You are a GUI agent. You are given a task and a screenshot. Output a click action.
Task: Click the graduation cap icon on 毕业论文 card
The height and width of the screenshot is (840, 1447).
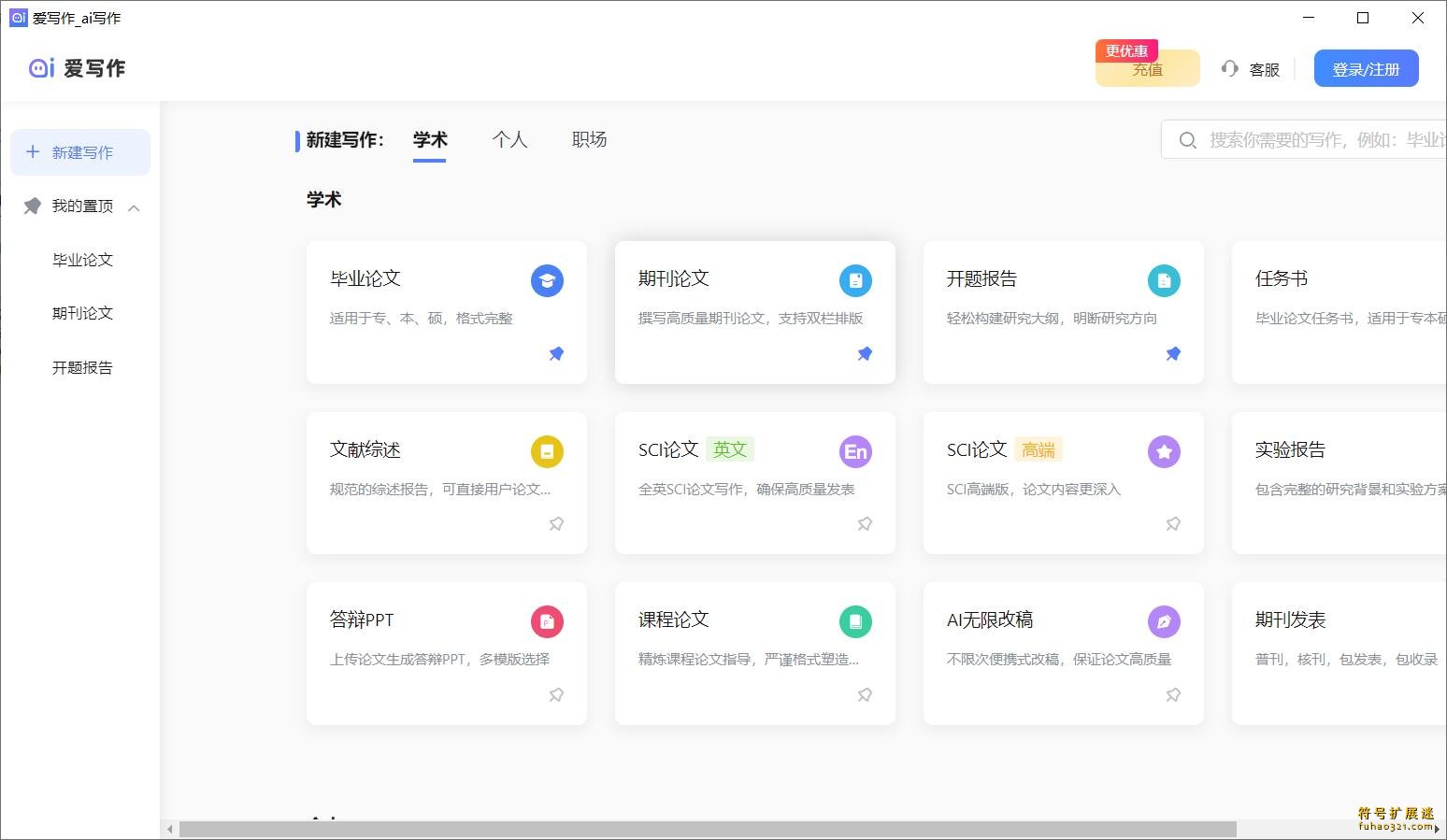(x=548, y=279)
